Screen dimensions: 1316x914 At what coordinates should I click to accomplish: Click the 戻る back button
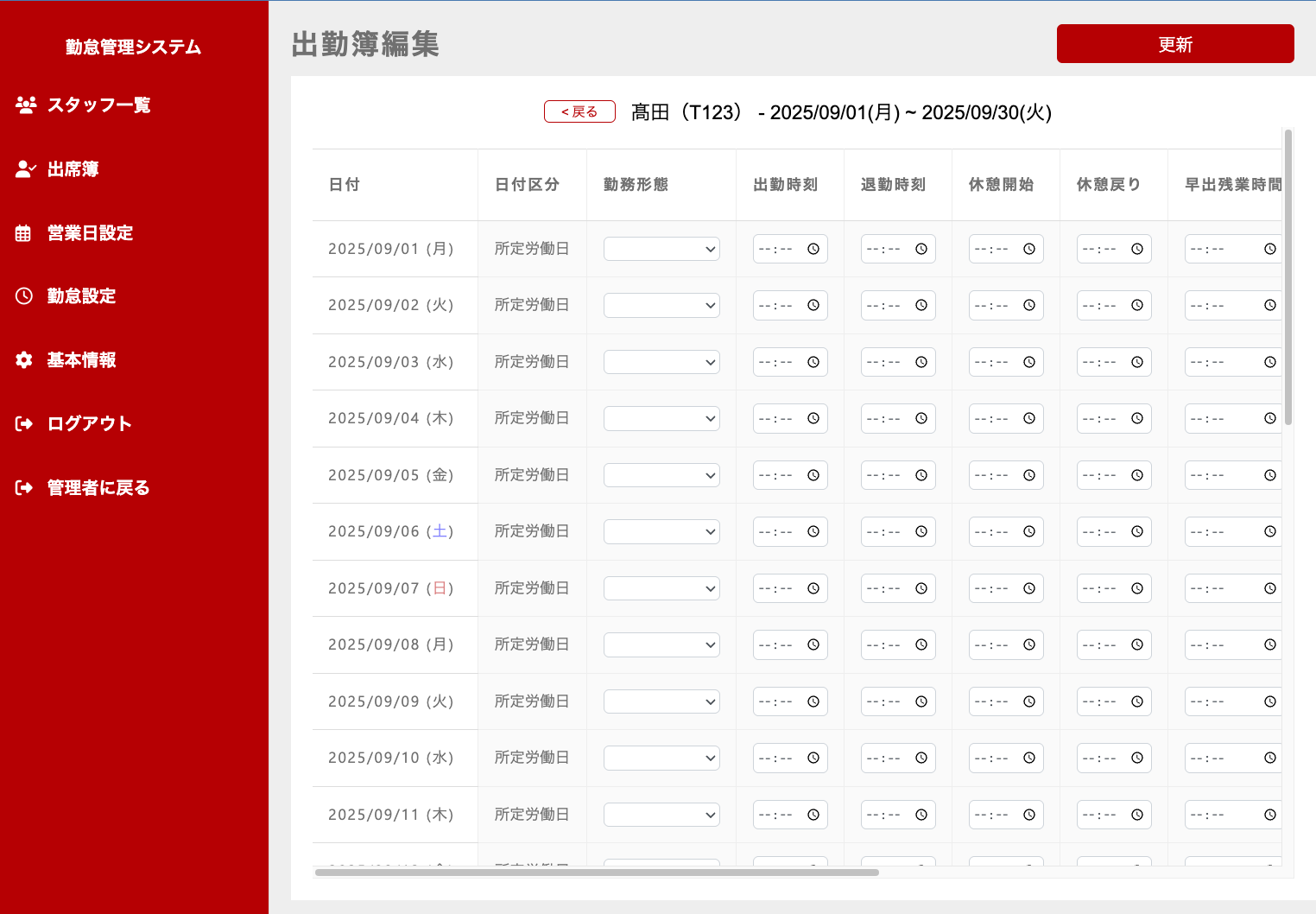[x=579, y=111]
